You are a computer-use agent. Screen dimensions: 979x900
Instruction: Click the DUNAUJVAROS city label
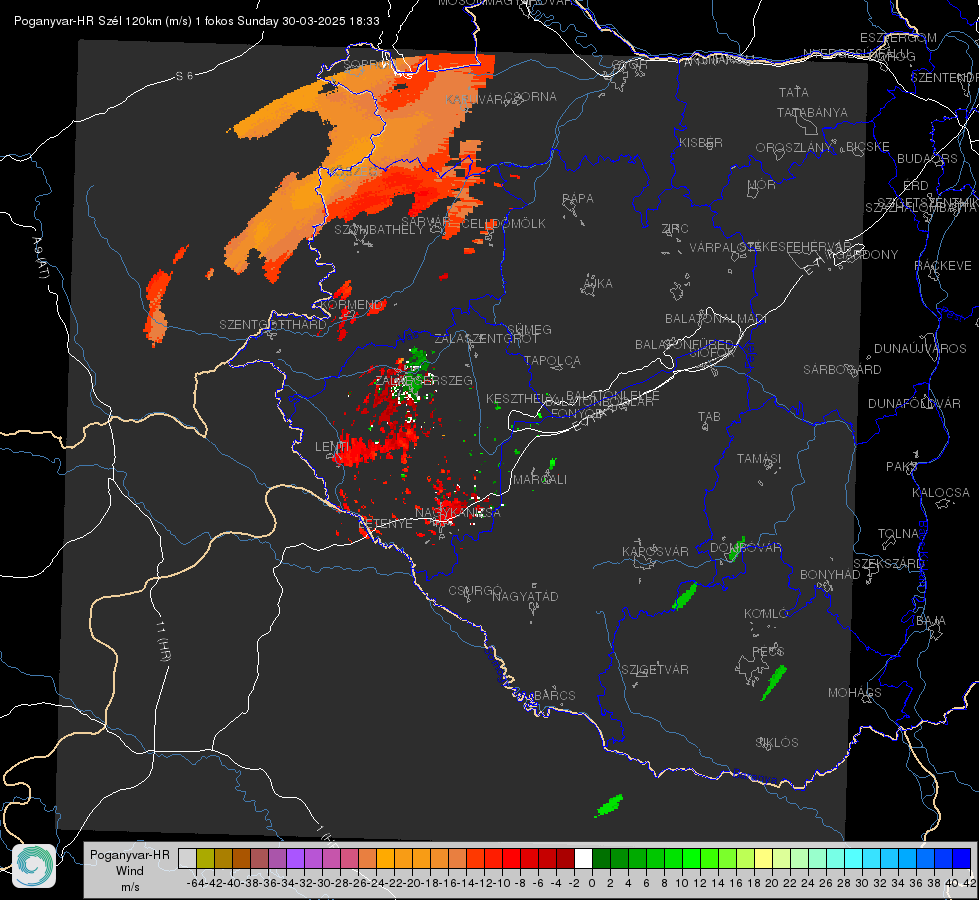pos(920,349)
